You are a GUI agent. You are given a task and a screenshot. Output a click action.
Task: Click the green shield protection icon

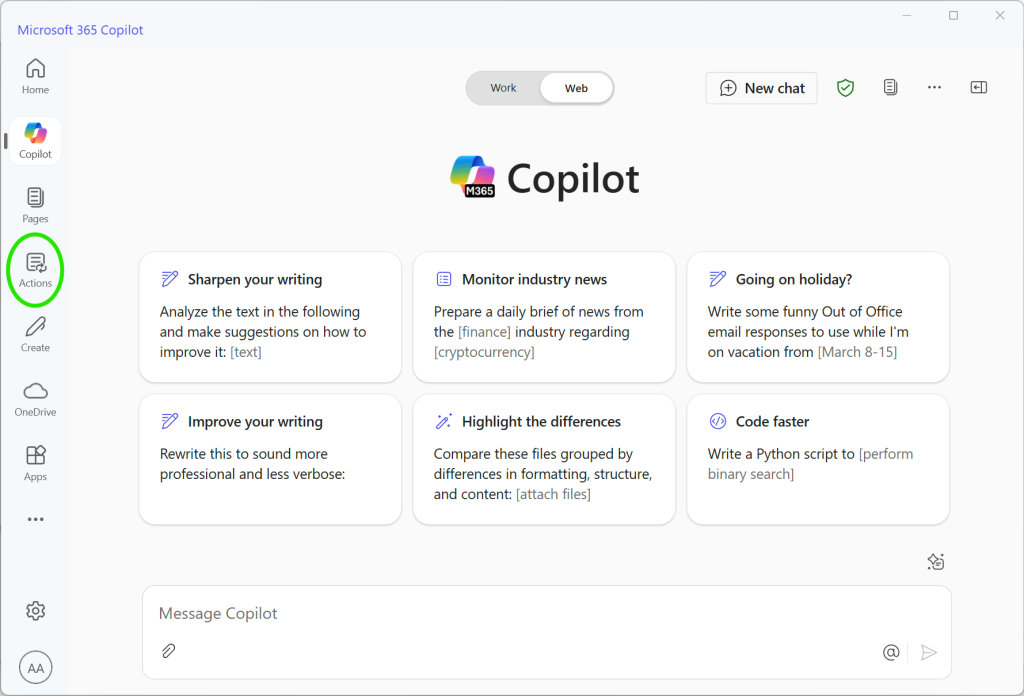846,87
